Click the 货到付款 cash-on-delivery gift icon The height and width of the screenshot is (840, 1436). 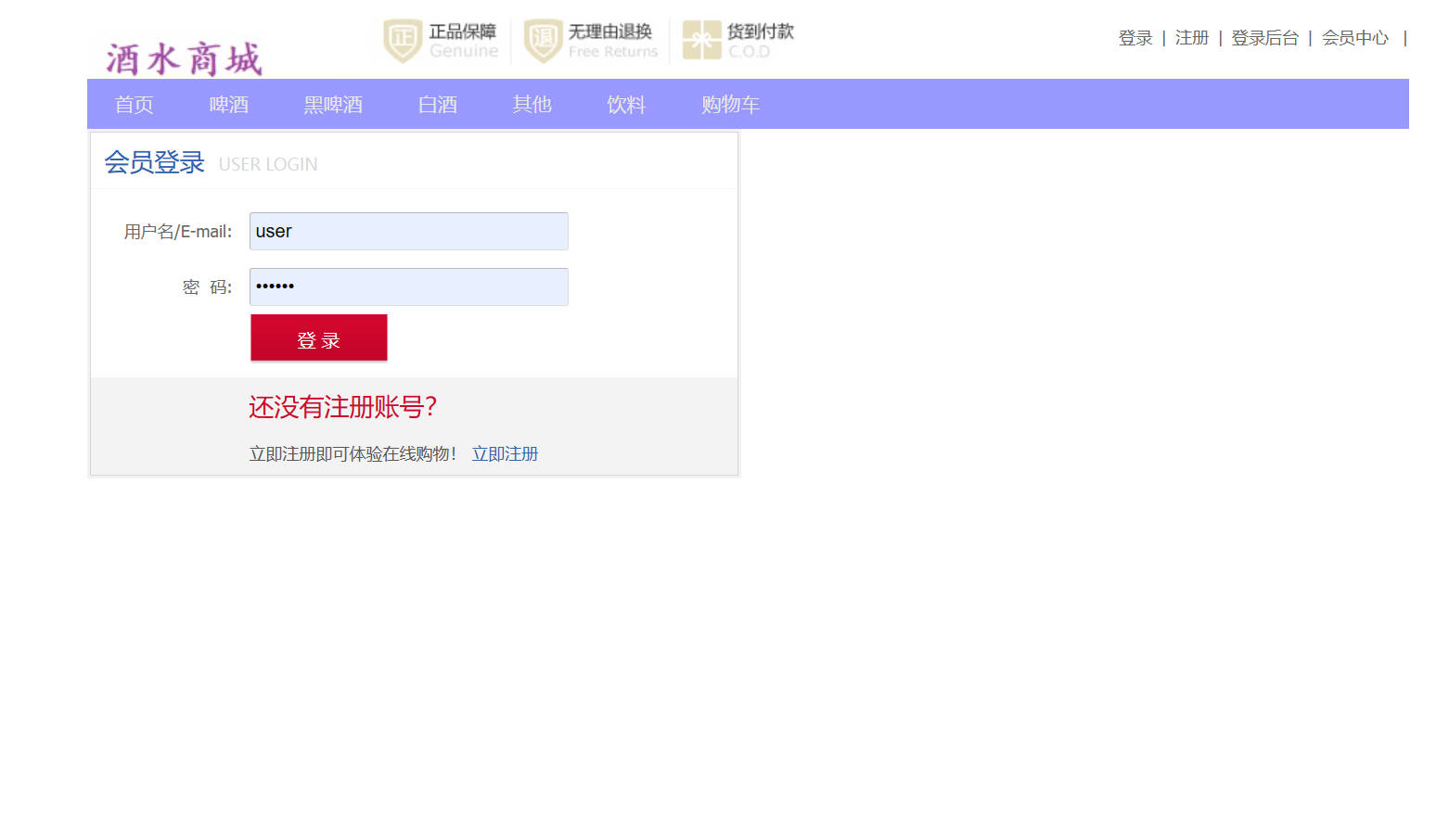coord(702,40)
